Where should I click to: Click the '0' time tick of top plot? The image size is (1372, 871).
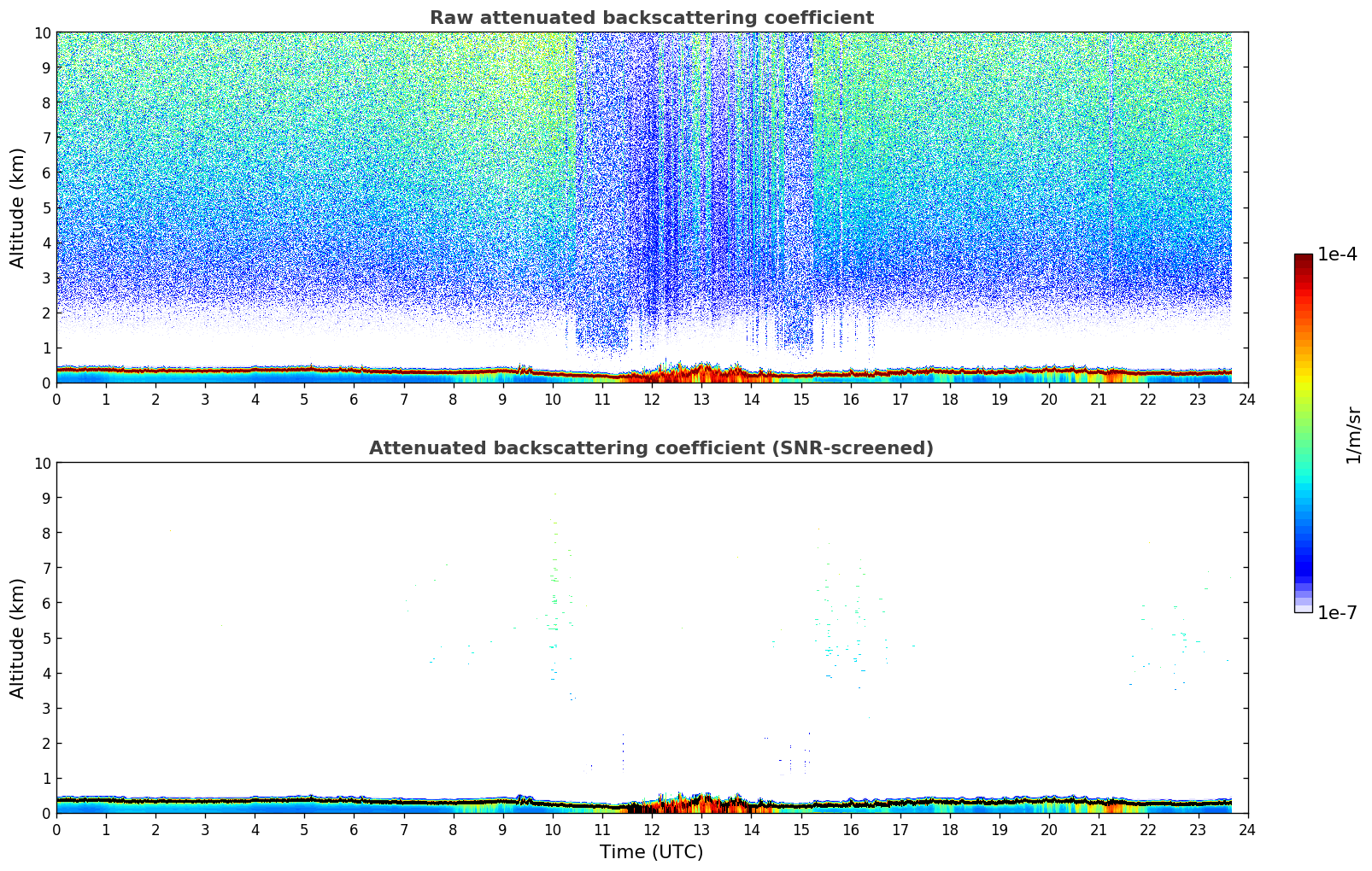[x=57, y=400]
